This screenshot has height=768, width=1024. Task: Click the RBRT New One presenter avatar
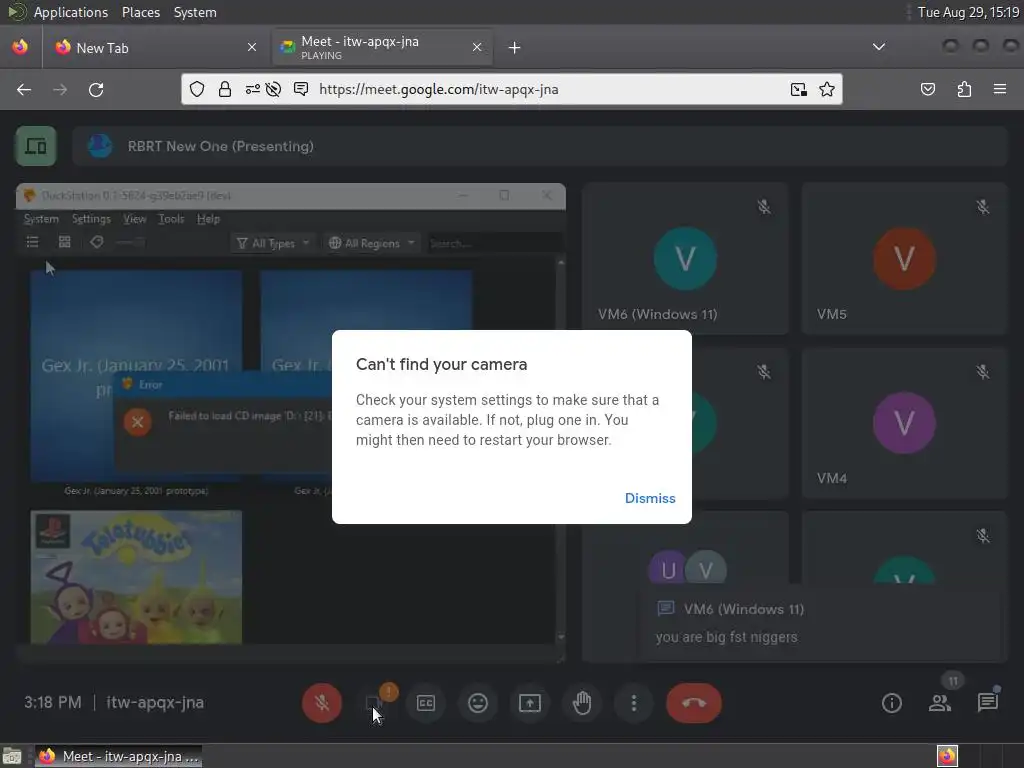point(100,146)
